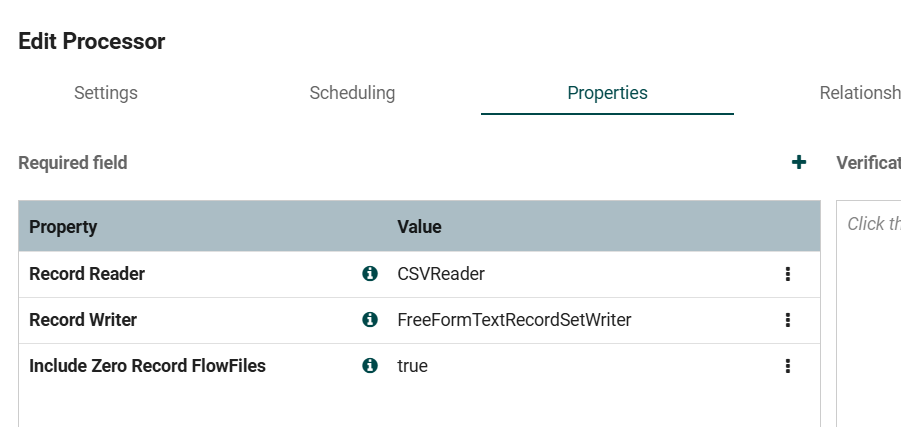
Task: Open the Scheduling tab
Action: [352, 93]
